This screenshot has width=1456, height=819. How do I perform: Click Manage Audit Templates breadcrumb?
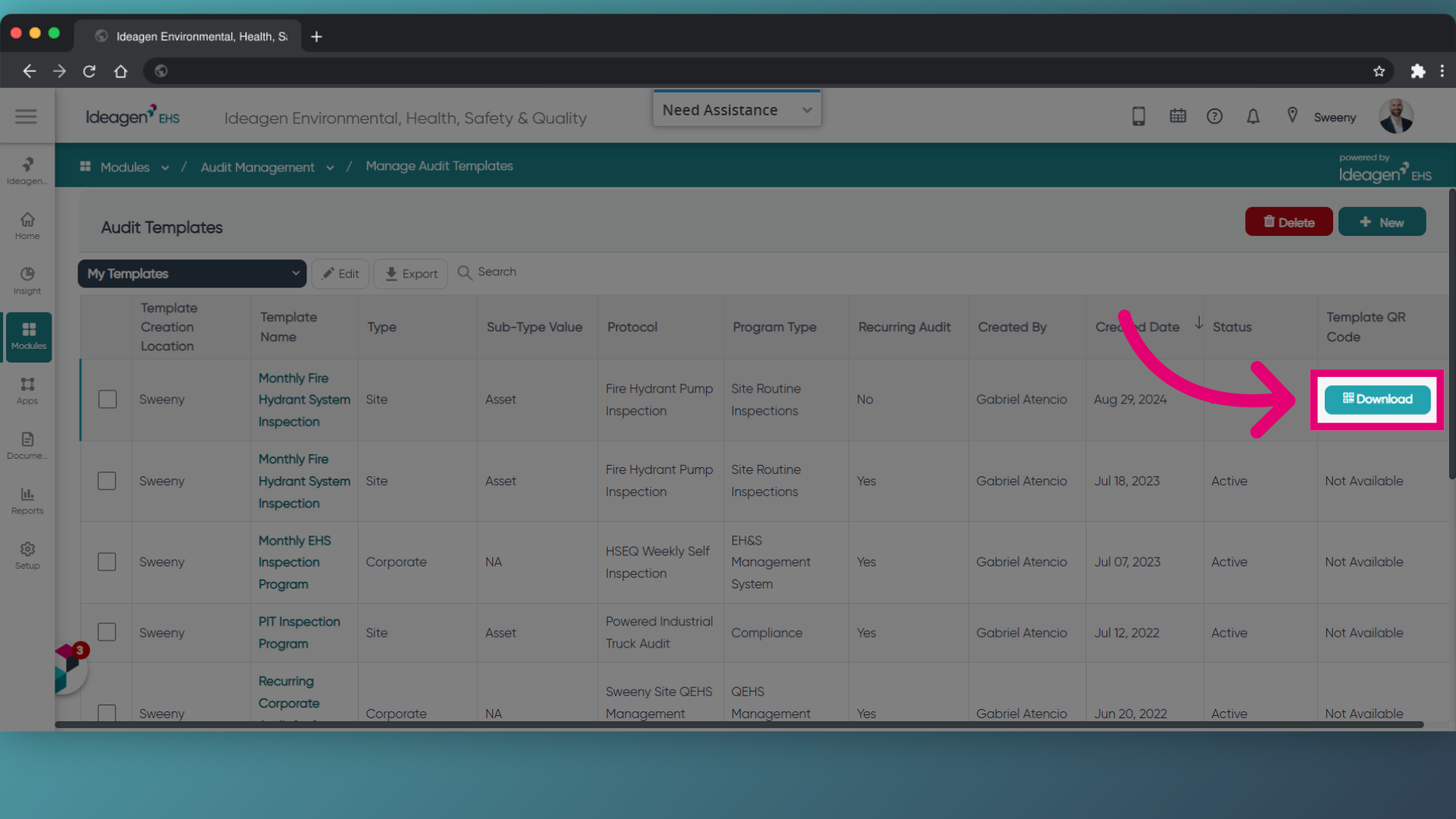tap(439, 166)
